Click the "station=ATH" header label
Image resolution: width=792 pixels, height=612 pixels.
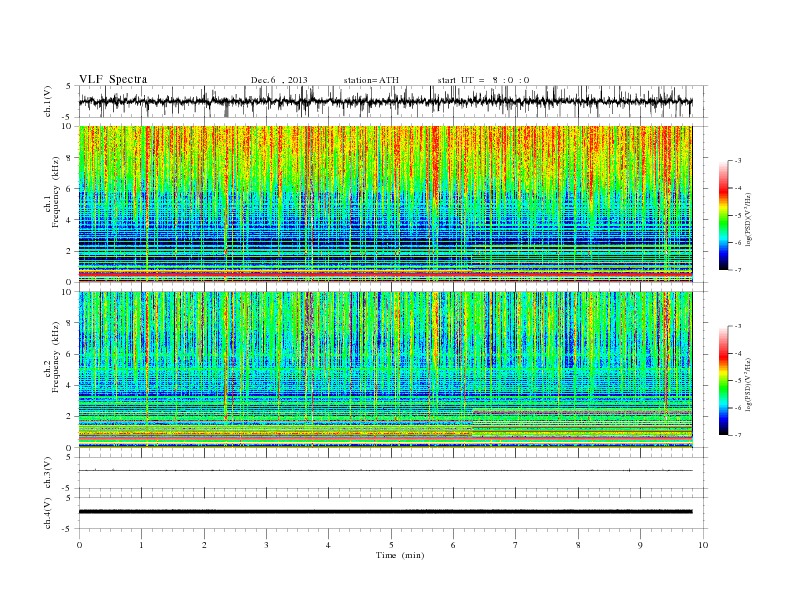point(371,80)
